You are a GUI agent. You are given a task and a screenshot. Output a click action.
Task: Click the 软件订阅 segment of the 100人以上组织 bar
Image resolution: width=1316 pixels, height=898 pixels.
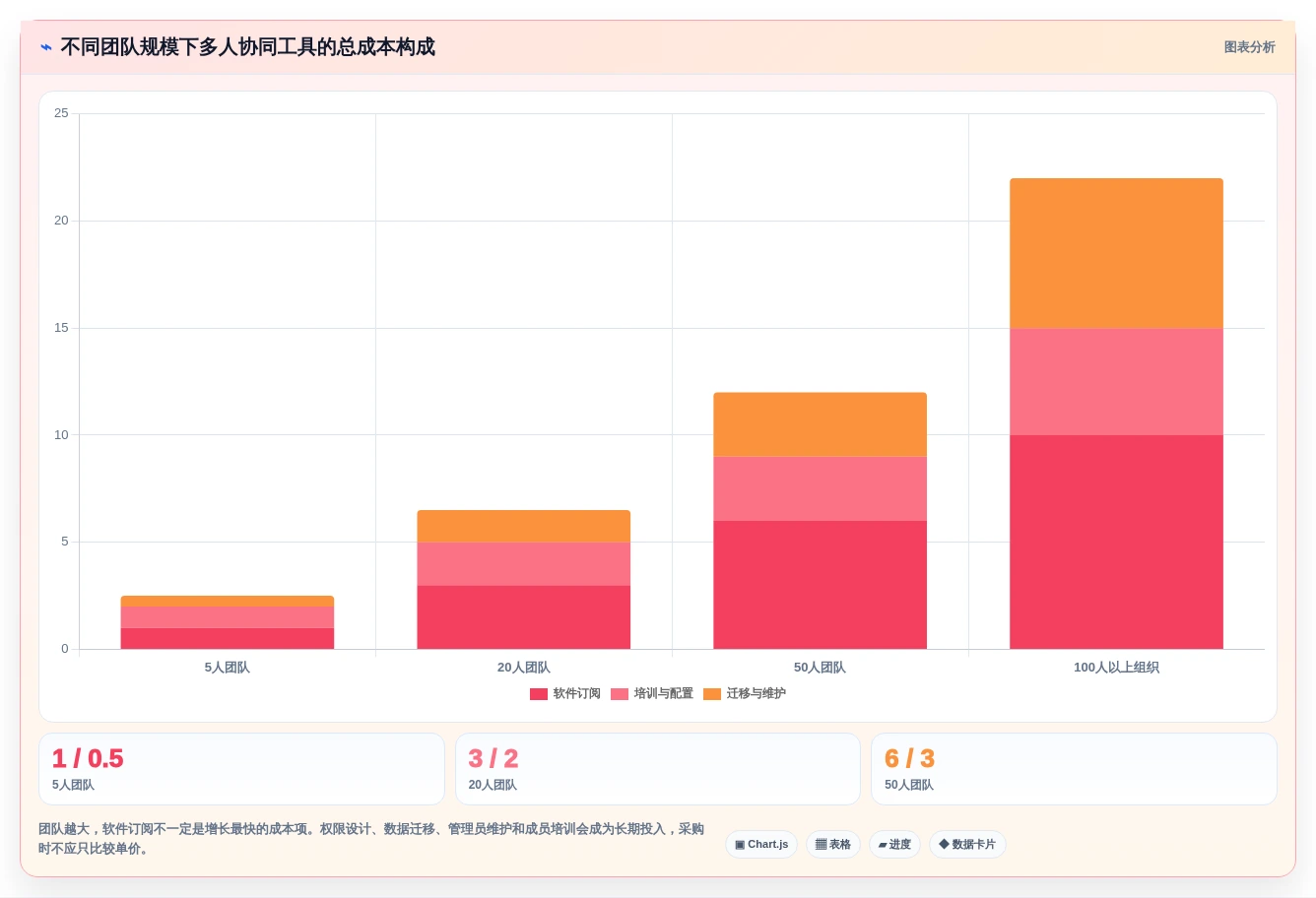[1116, 542]
